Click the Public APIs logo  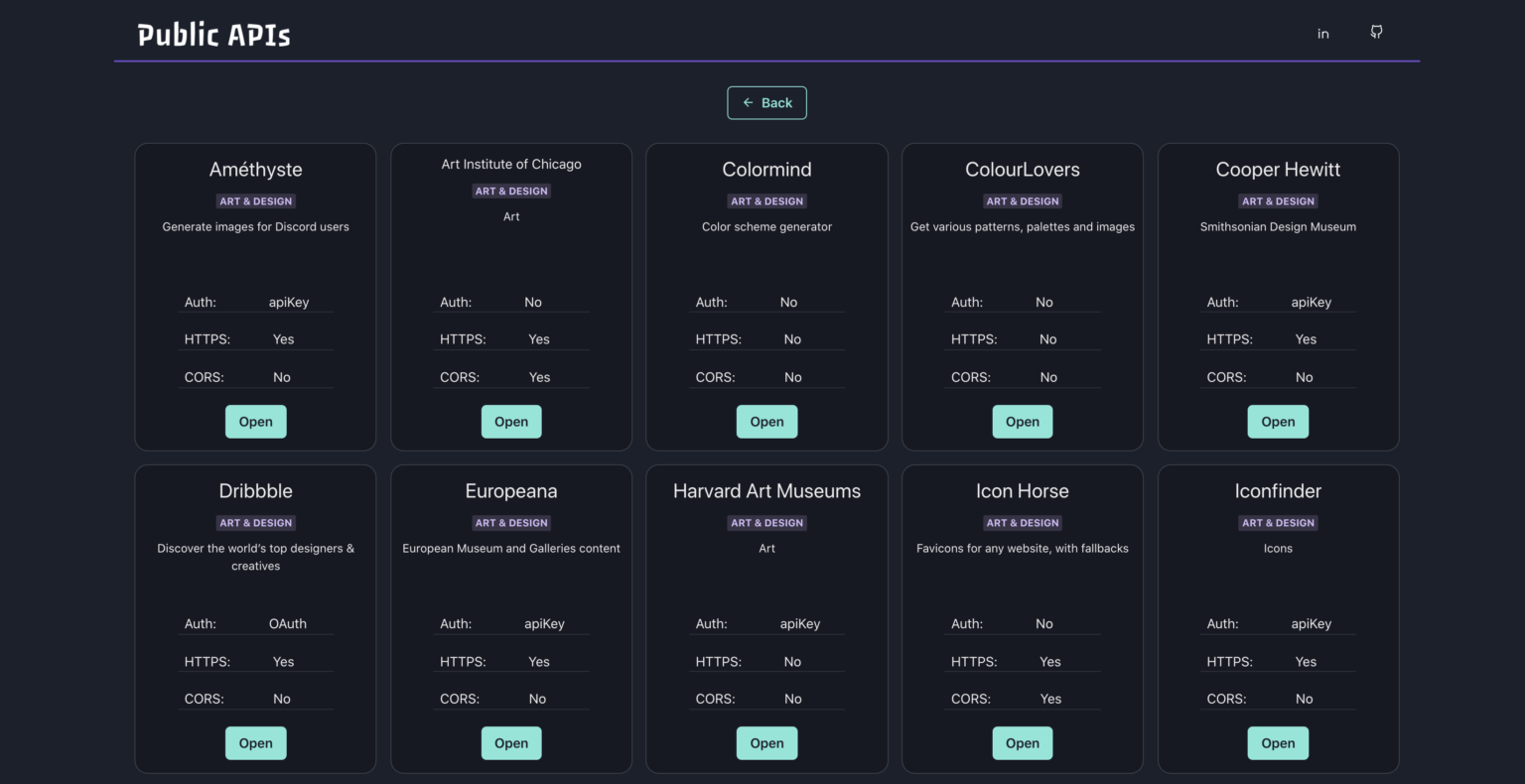(x=212, y=34)
